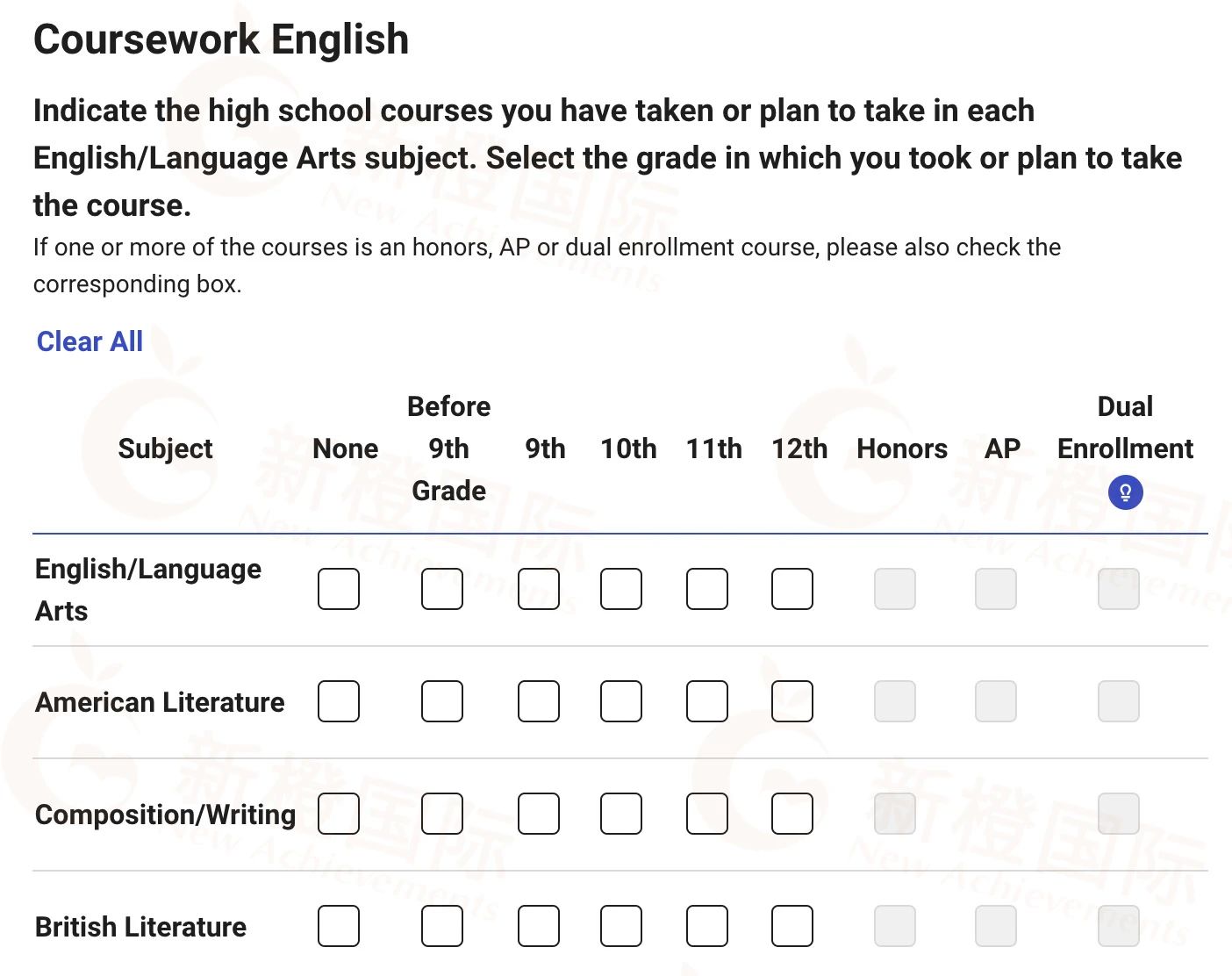This screenshot has width=1232, height=976.
Task: Enable AP for American Literature
Action: pyautogui.click(x=996, y=701)
